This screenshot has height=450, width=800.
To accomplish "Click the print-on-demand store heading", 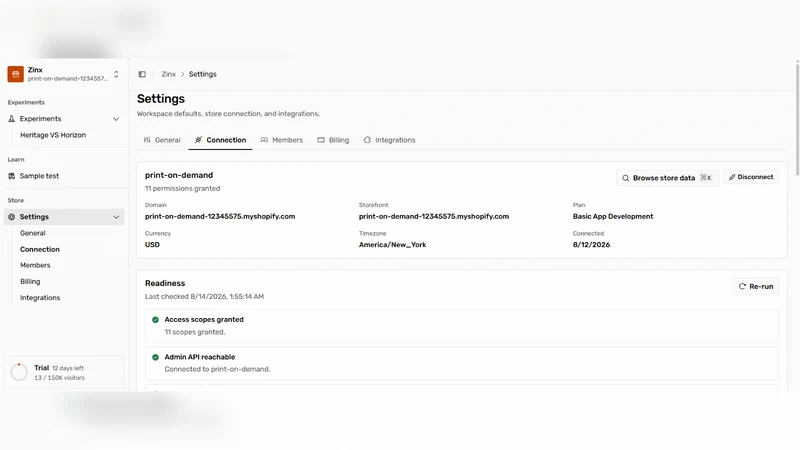I will (179, 175).
